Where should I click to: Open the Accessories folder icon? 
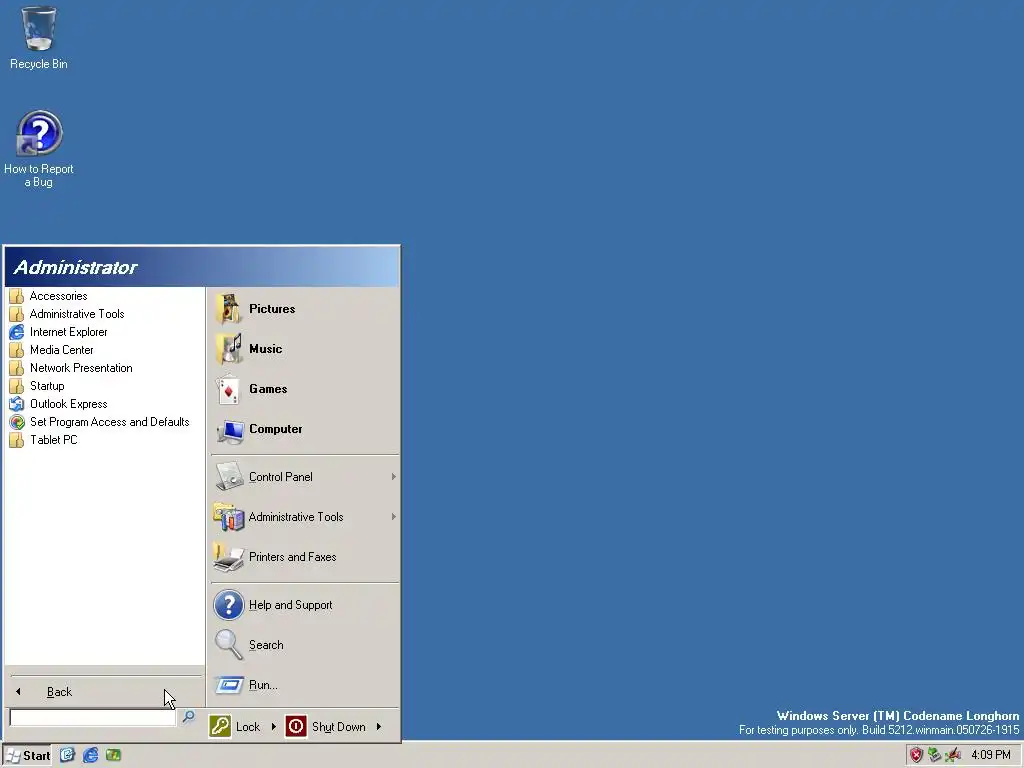[17, 296]
